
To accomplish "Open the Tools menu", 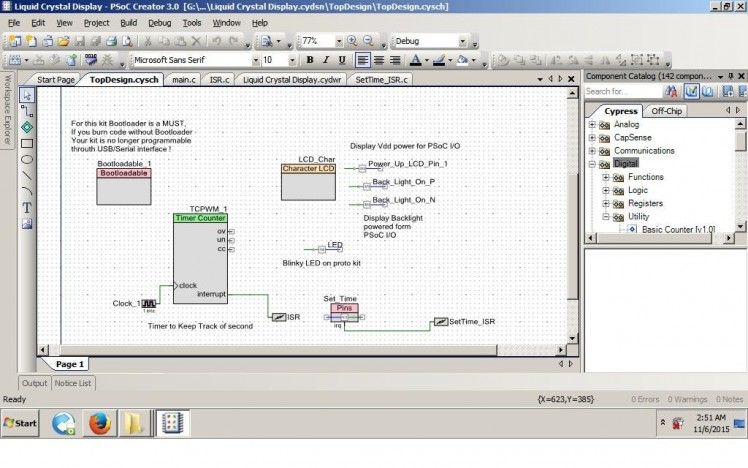I will point(192,22).
